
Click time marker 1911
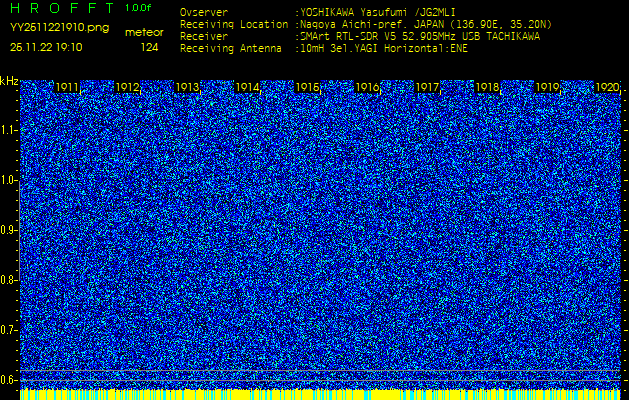[x=67, y=87]
